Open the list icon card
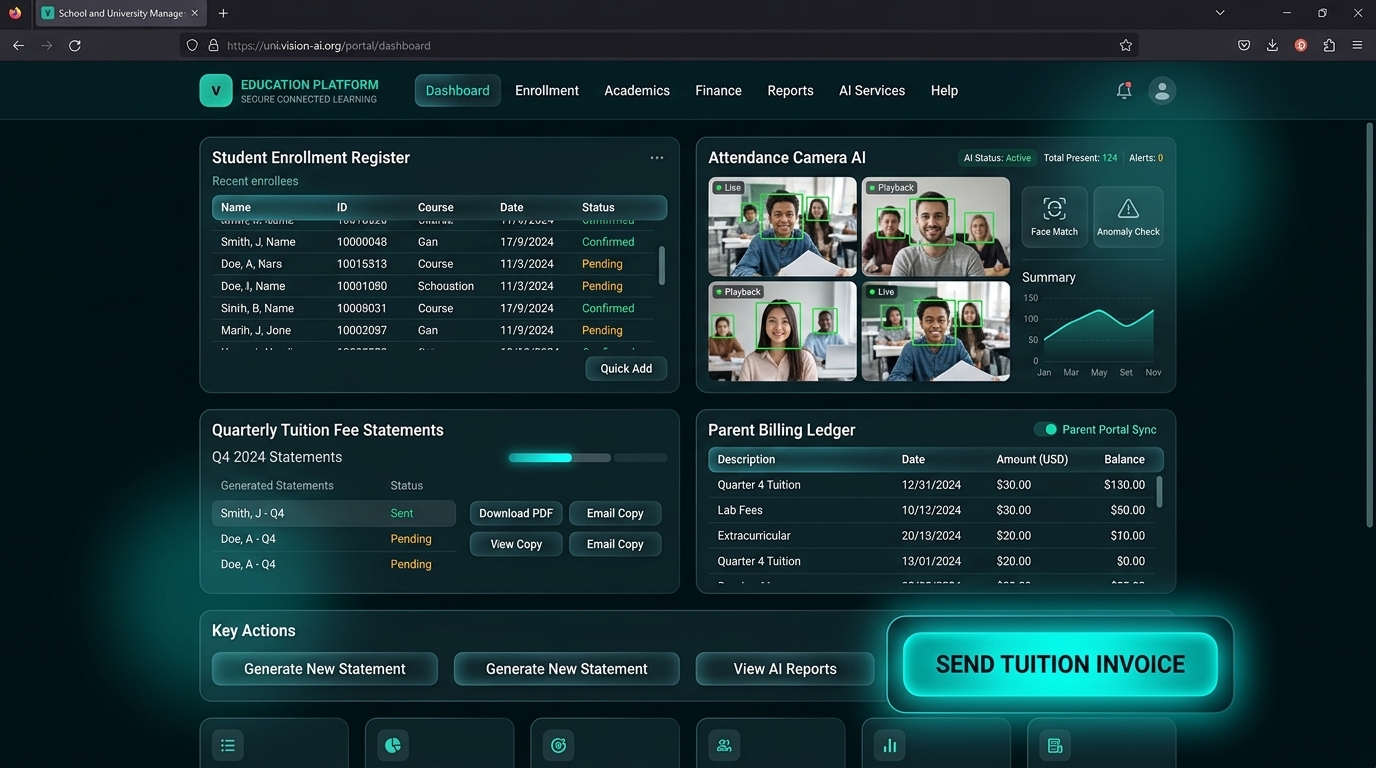1376x768 pixels. click(228, 745)
